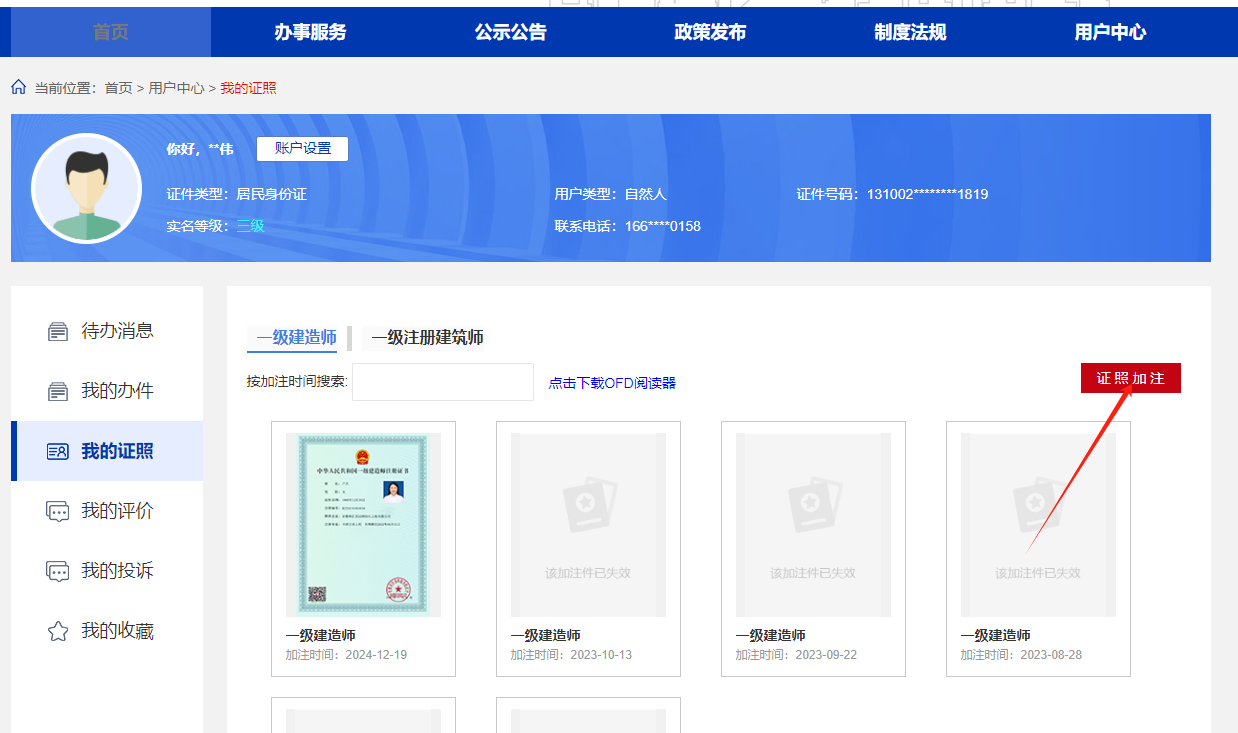Select 我的证照 in the sidebar
This screenshot has width=1238, height=733.
coord(107,451)
